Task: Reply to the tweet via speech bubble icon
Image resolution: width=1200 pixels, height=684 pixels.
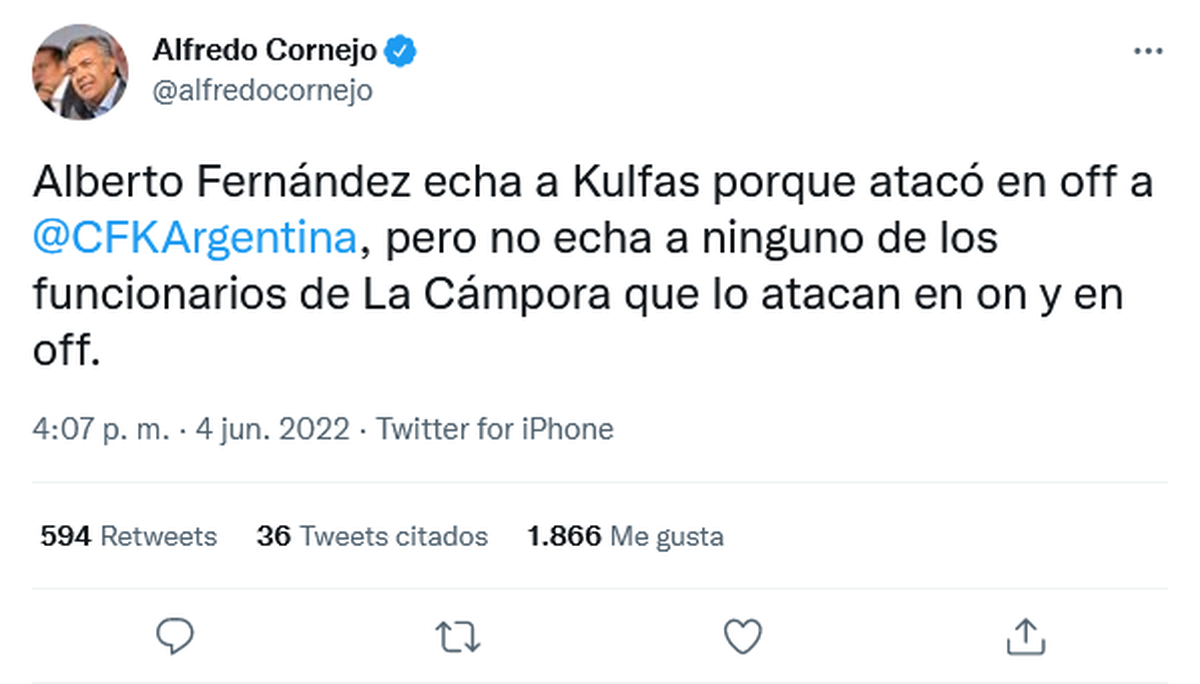Action: click(x=175, y=635)
